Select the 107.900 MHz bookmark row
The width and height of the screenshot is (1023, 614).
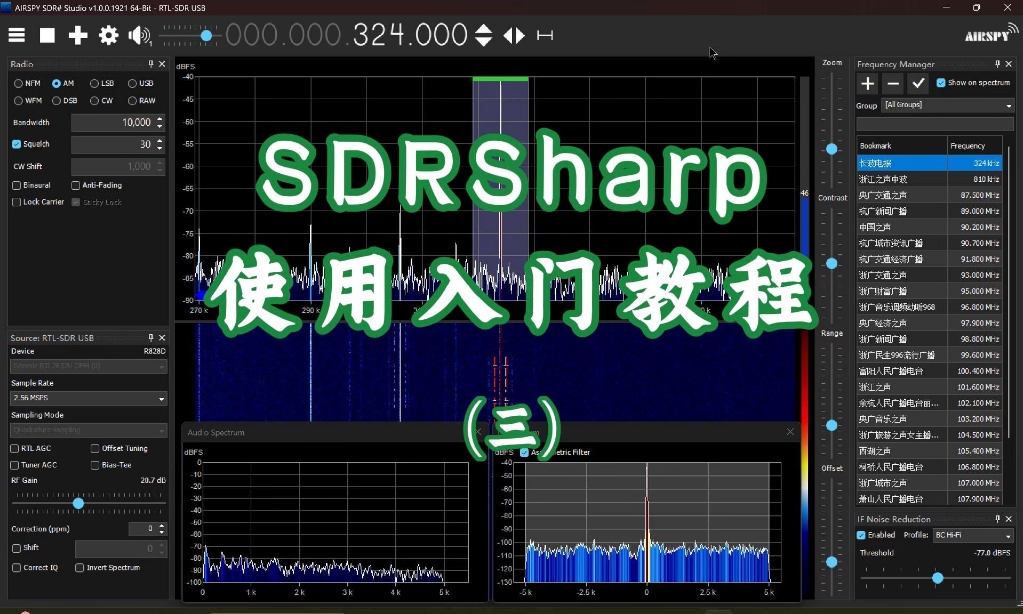tap(929, 499)
